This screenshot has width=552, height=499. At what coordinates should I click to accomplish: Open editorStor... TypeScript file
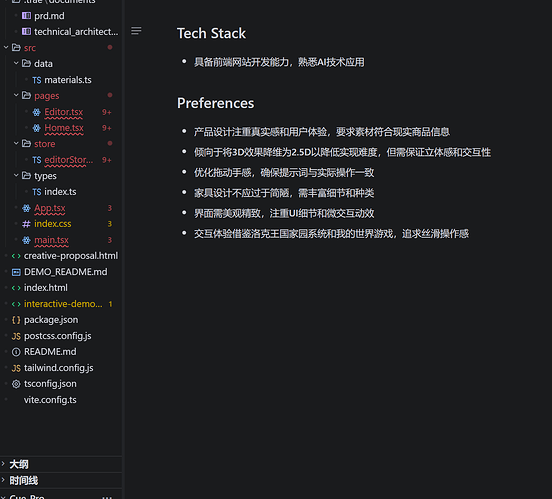69,160
